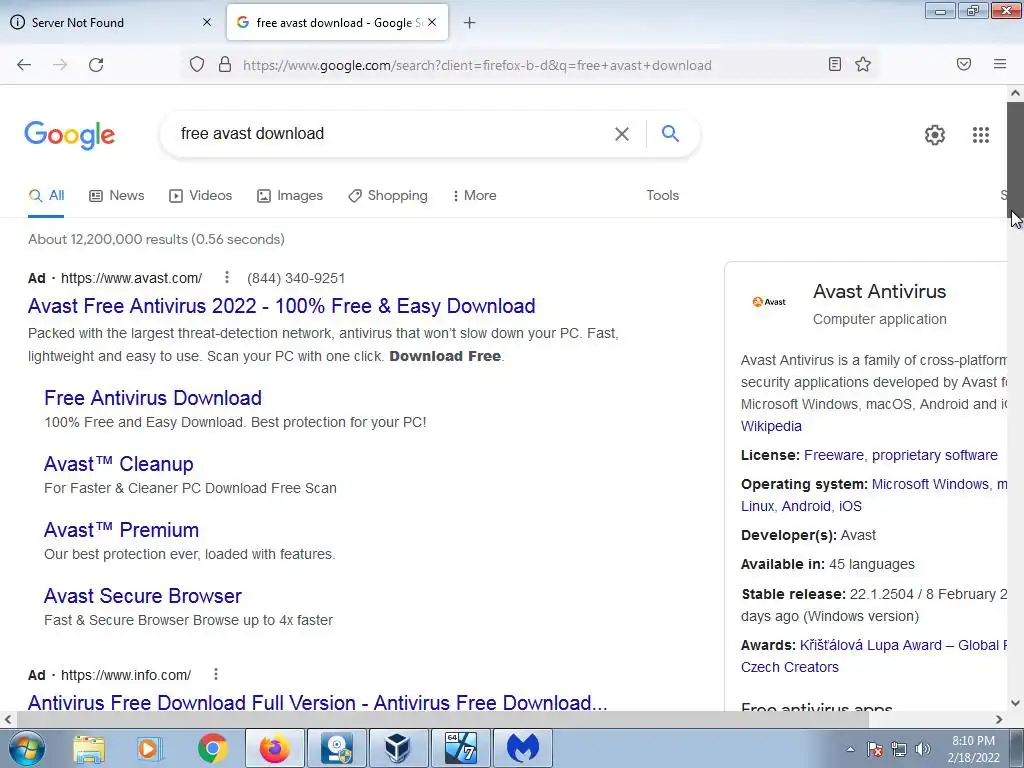Open the Google apps grid icon
This screenshot has width=1024, height=768.
981,135
